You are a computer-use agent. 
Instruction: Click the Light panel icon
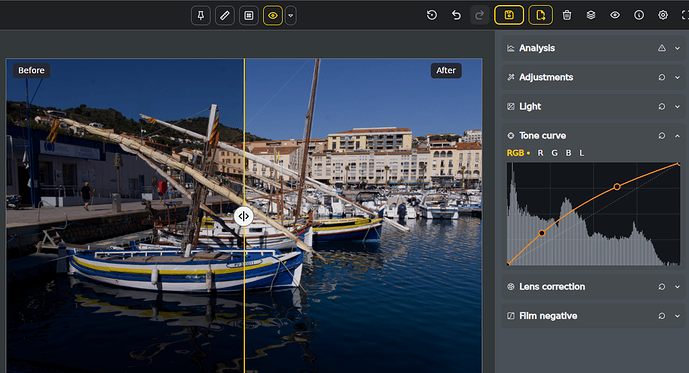[511, 107]
